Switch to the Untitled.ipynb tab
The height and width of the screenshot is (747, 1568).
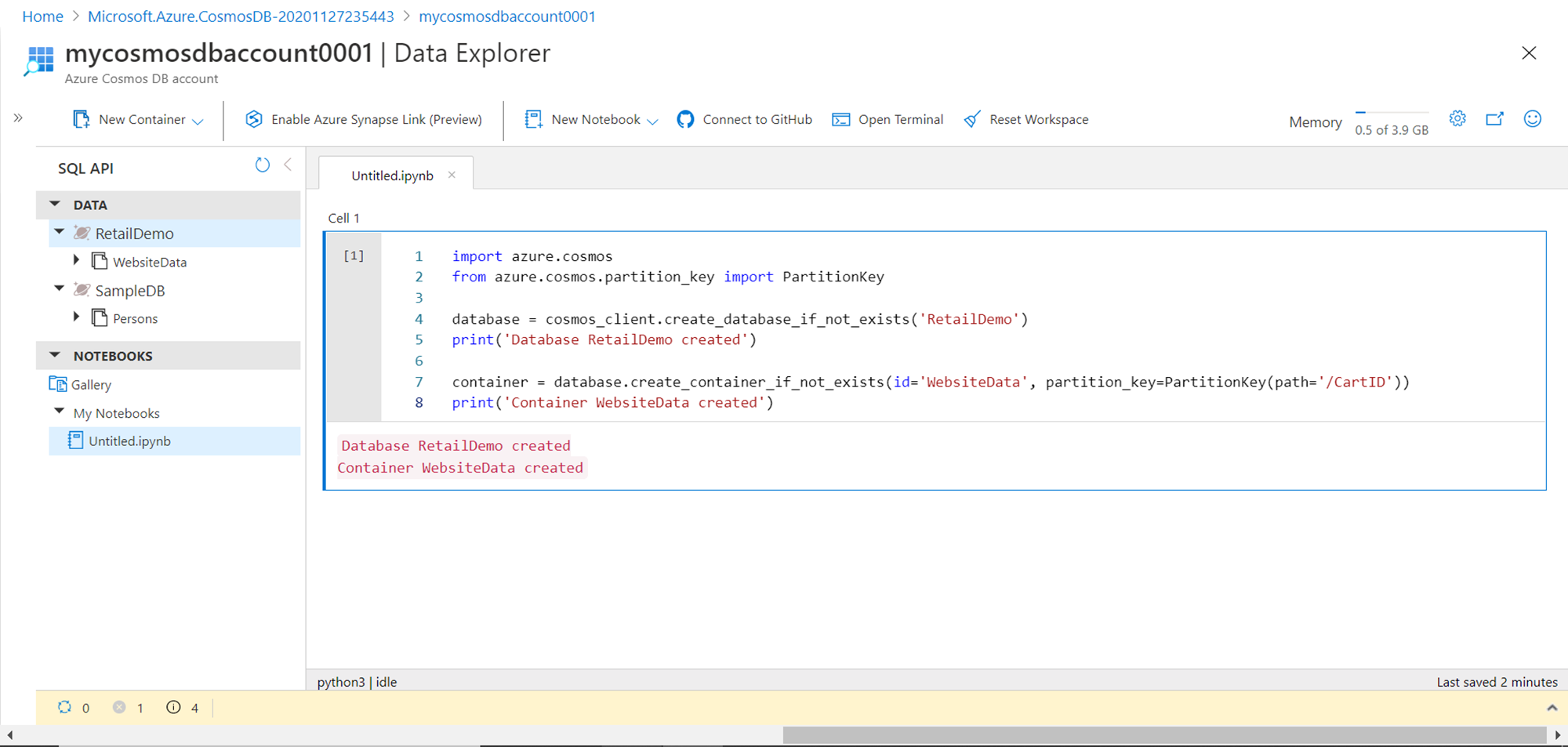click(x=392, y=176)
